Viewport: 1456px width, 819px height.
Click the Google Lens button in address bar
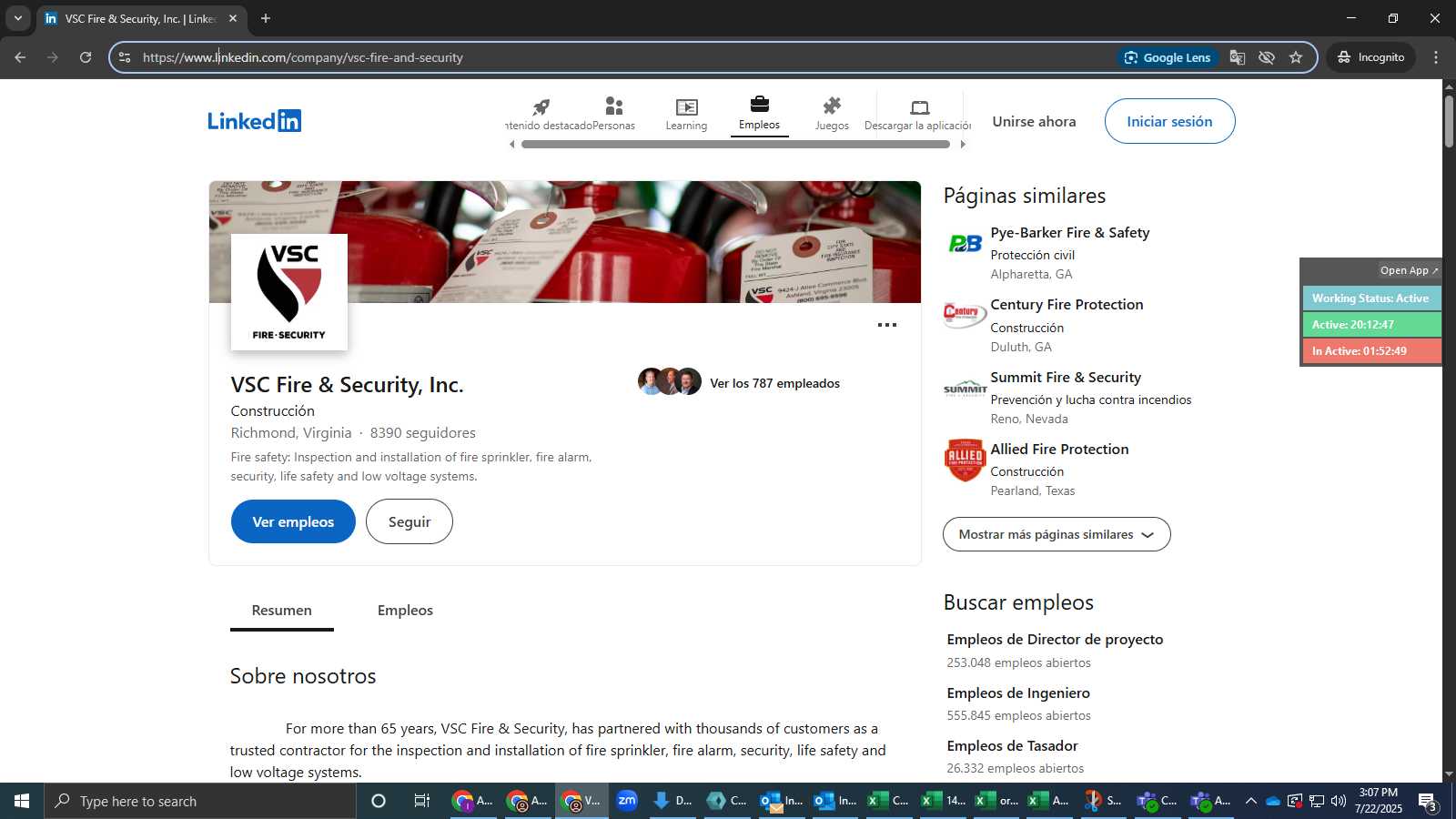pyautogui.click(x=1168, y=57)
